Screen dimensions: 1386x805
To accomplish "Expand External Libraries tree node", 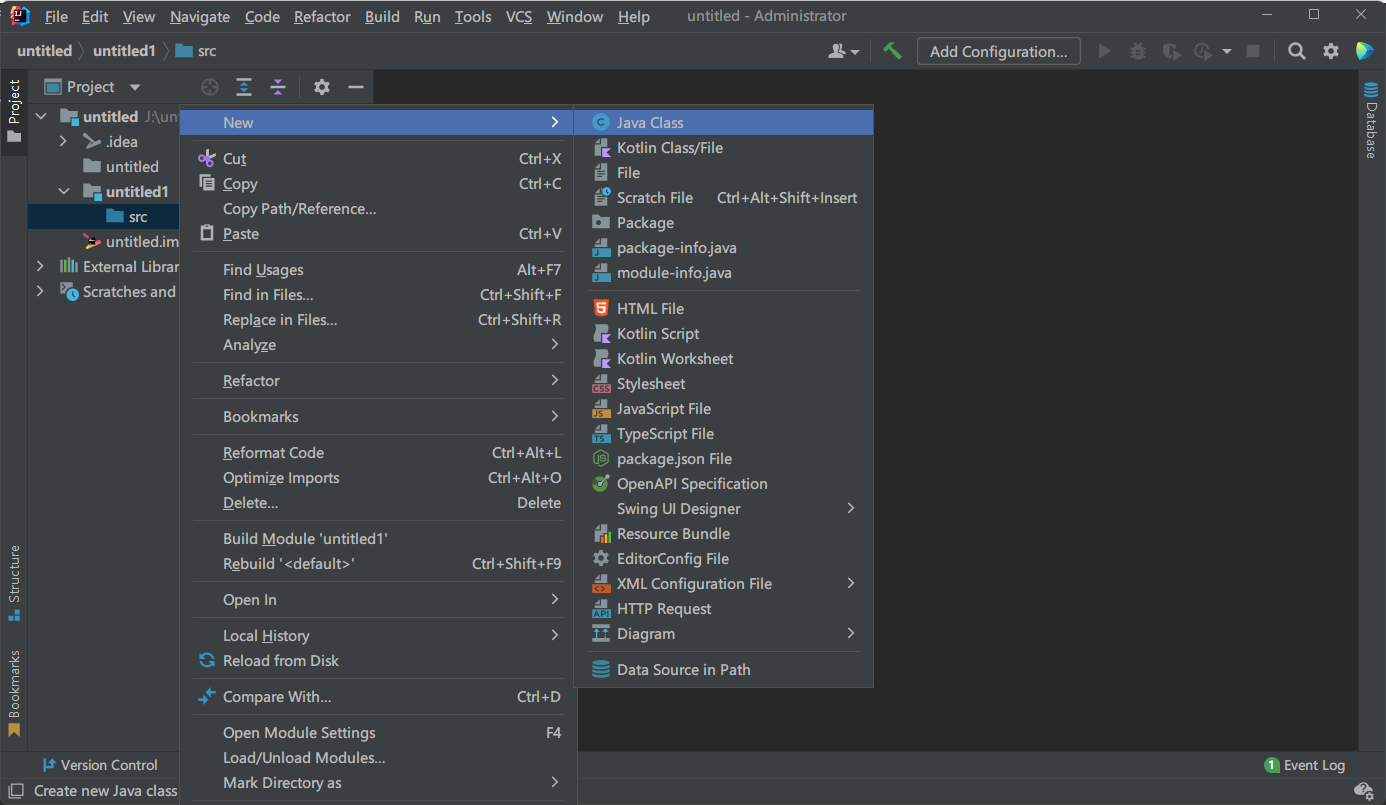I will [40, 266].
